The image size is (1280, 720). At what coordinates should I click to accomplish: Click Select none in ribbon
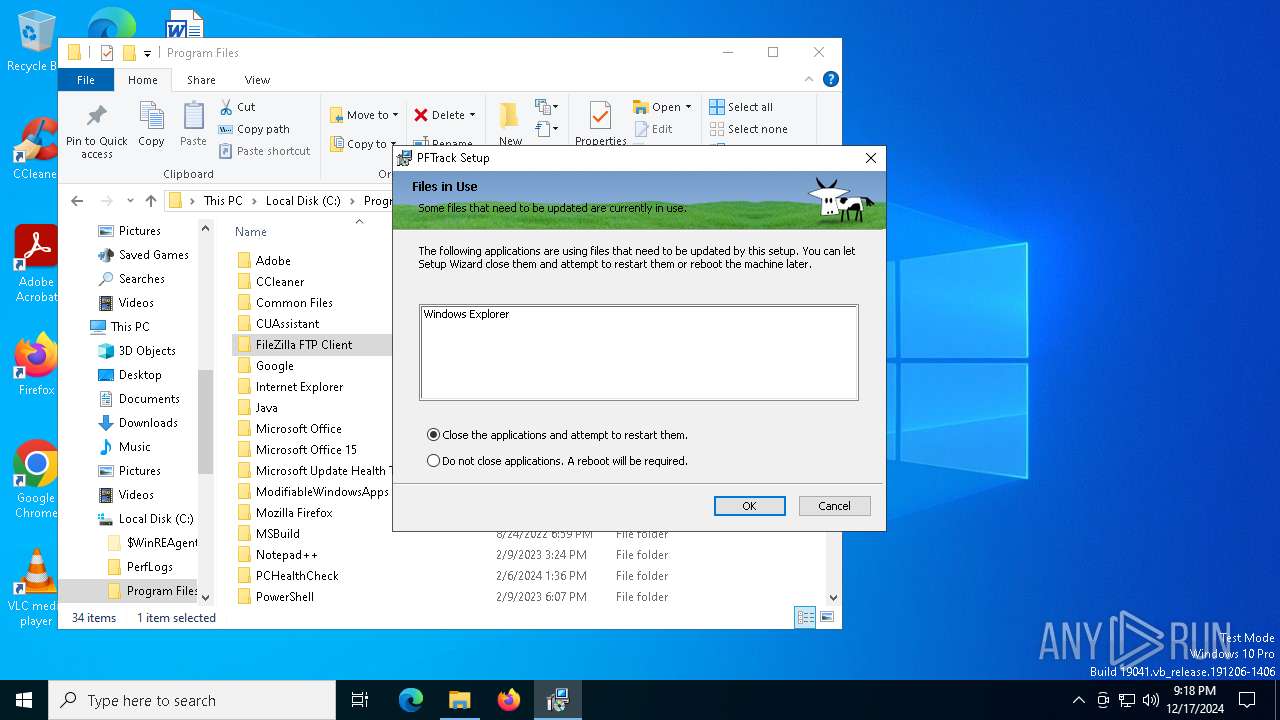click(748, 129)
